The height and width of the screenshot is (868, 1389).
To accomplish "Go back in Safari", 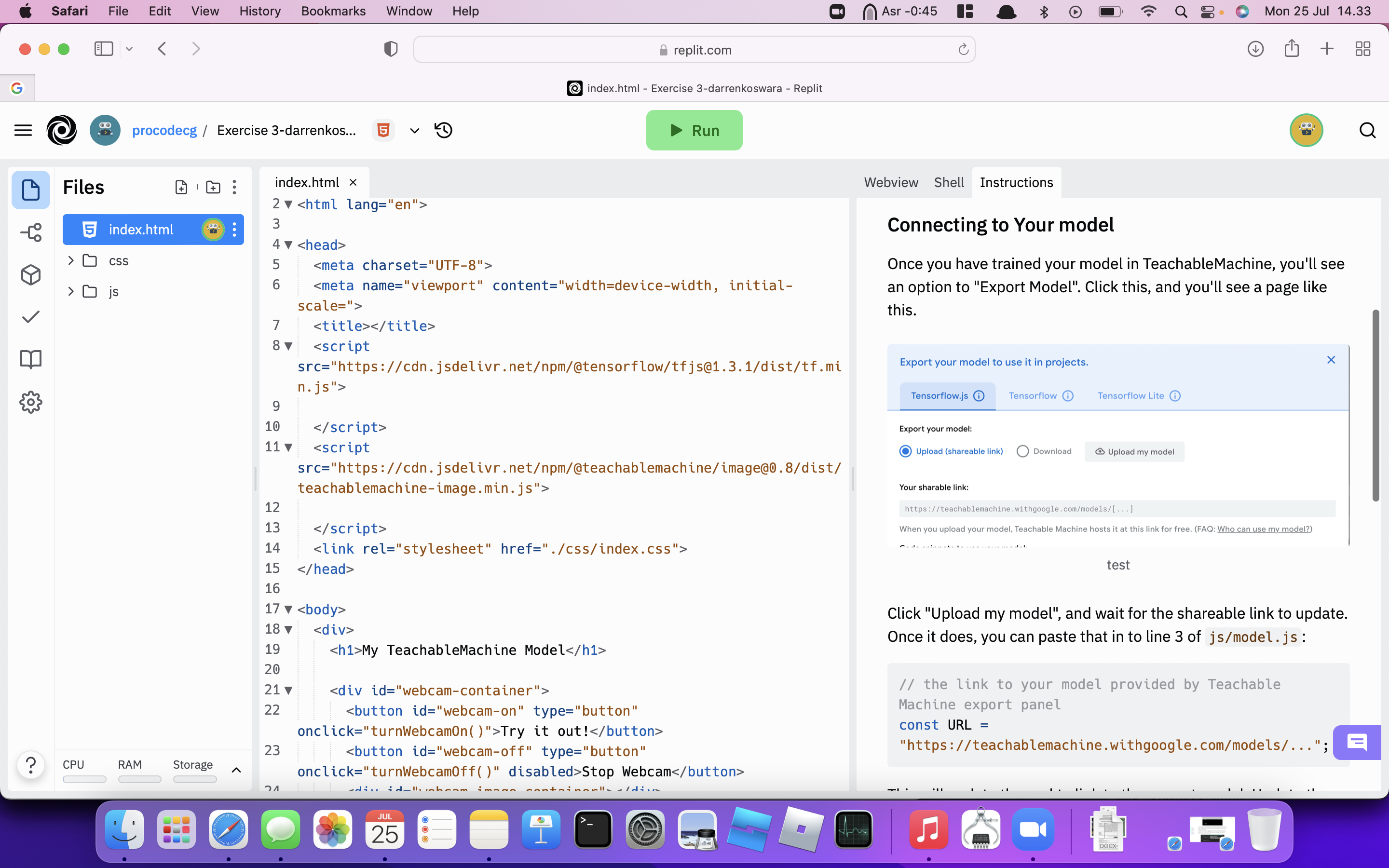I will [162, 49].
